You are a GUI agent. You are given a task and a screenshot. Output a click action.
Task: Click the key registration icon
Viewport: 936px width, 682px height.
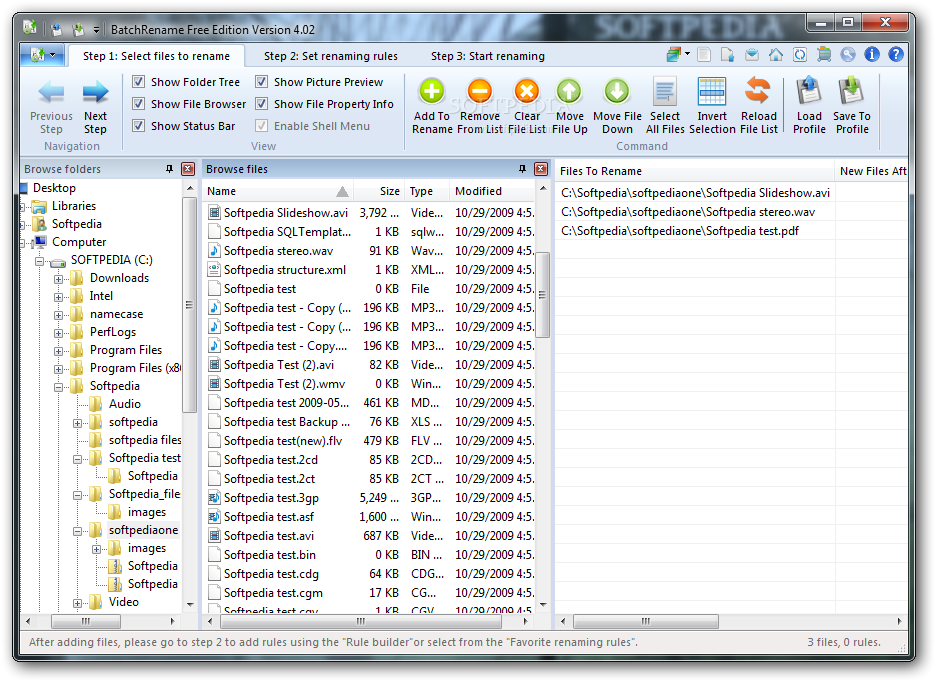(848, 55)
